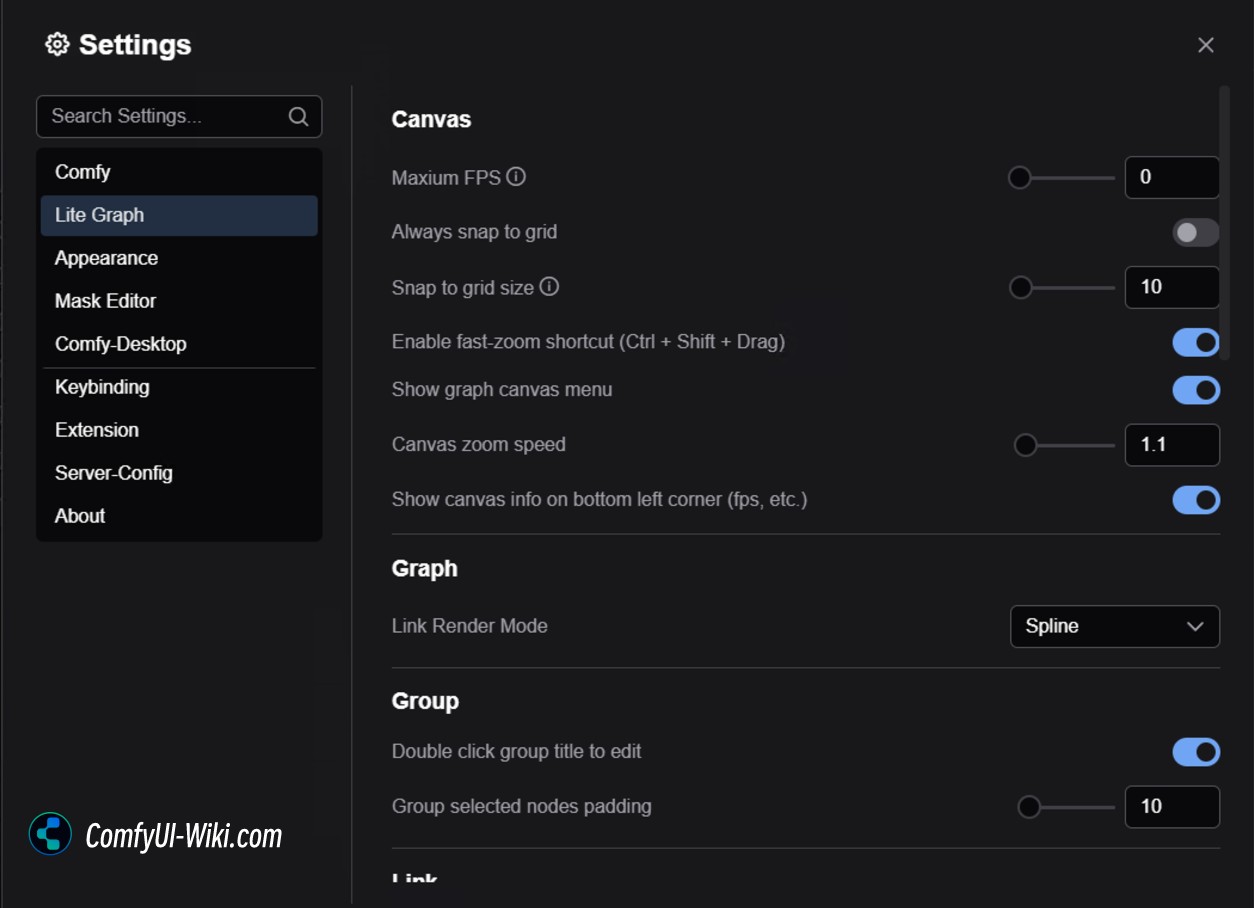Click the Snap to grid size slider handle
Image resolution: width=1254 pixels, height=908 pixels.
(x=1020, y=288)
